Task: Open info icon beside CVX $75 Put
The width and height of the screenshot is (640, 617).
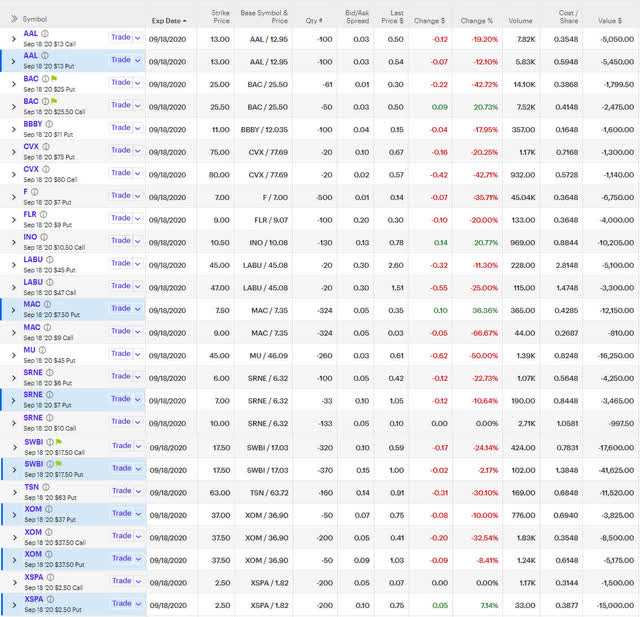Action: (x=46, y=146)
